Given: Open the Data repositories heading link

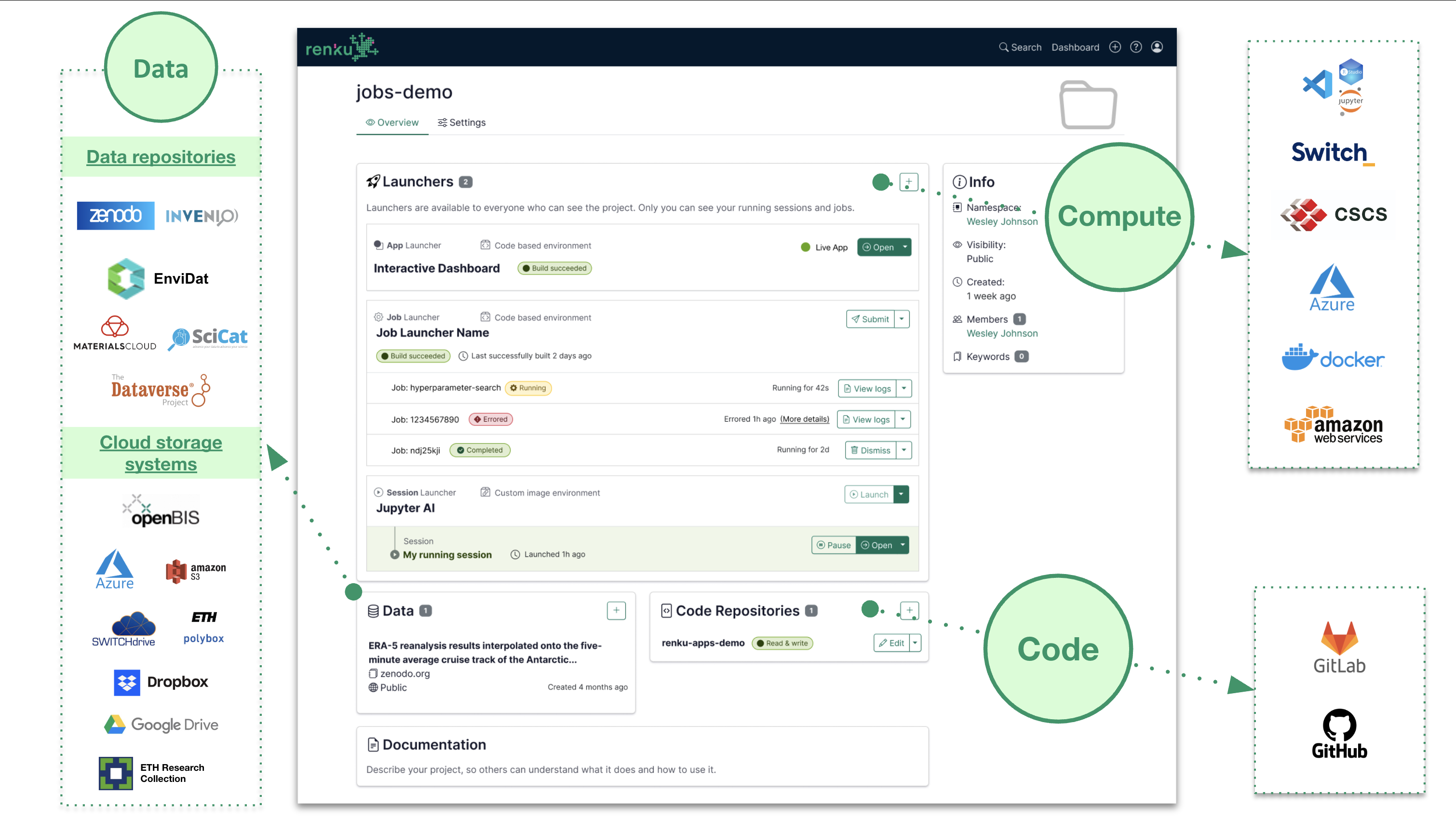Looking at the screenshot, I should click(x=161, y=157).
